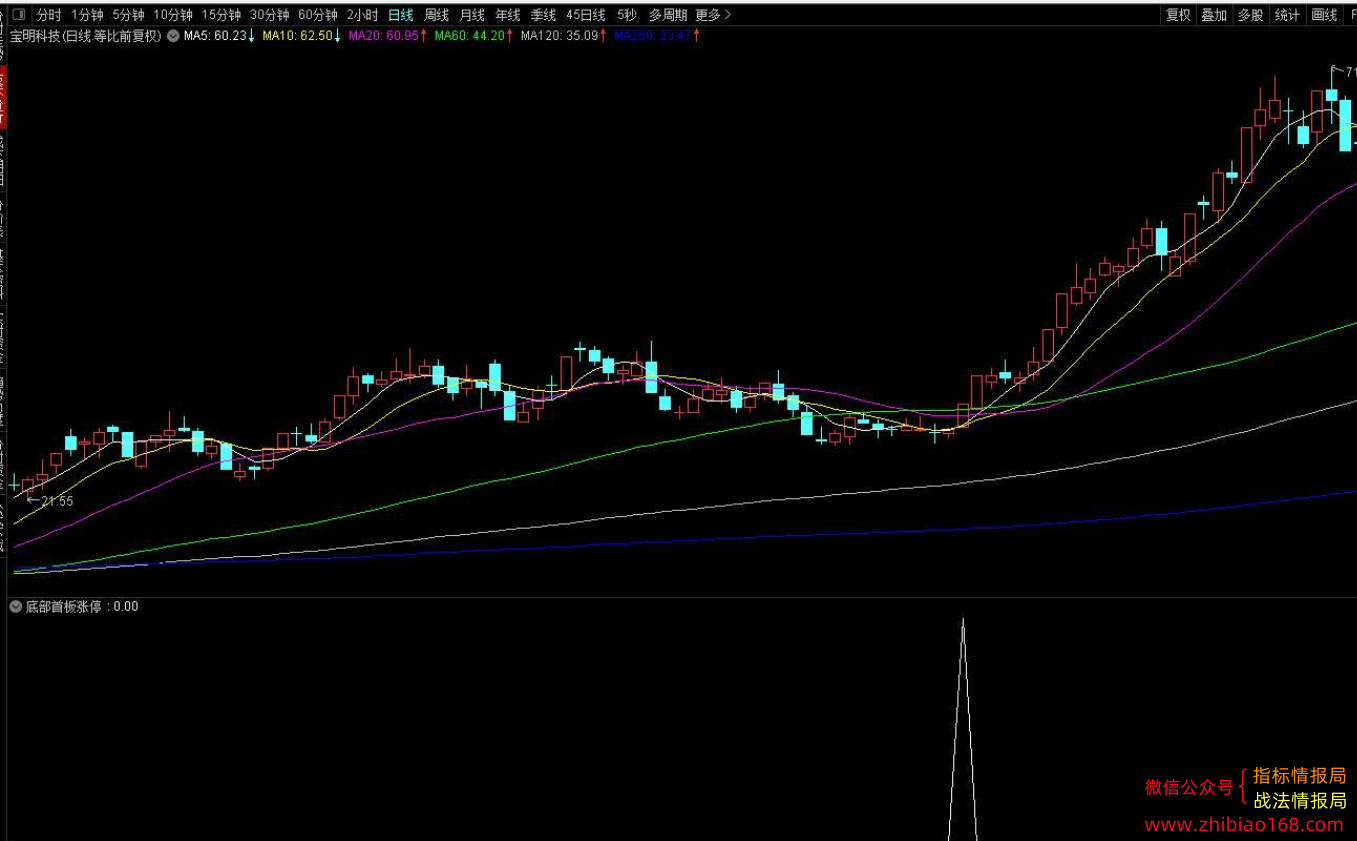Click the 底部首板涨停 : 0.00 label
This screenshot has width=1357, height=841.
[82, 606]
